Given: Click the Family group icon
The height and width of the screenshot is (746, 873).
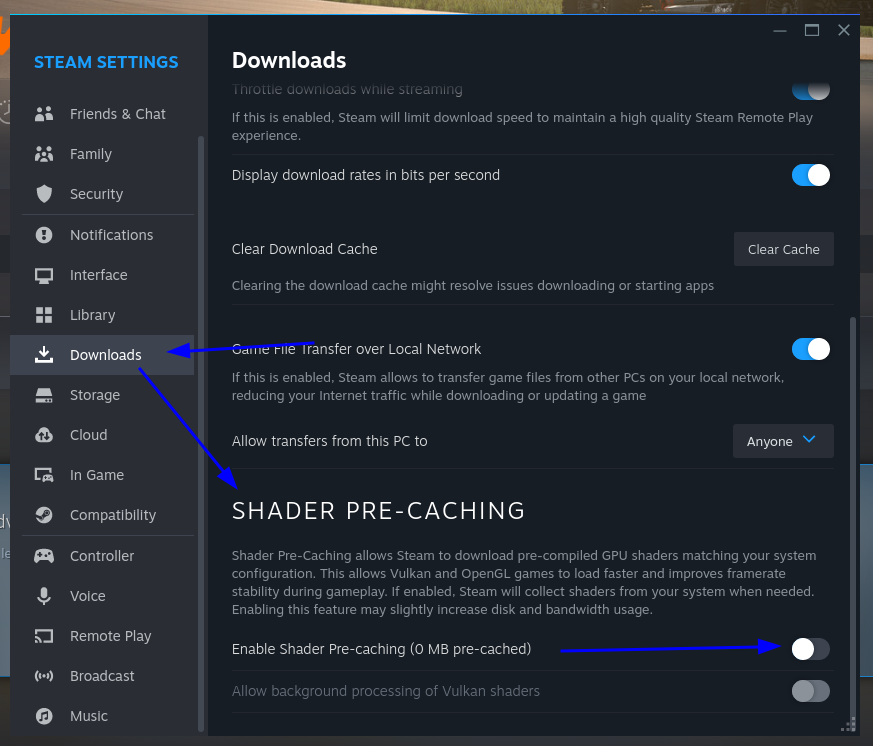Looking at the screenshot, I should 44,154.
